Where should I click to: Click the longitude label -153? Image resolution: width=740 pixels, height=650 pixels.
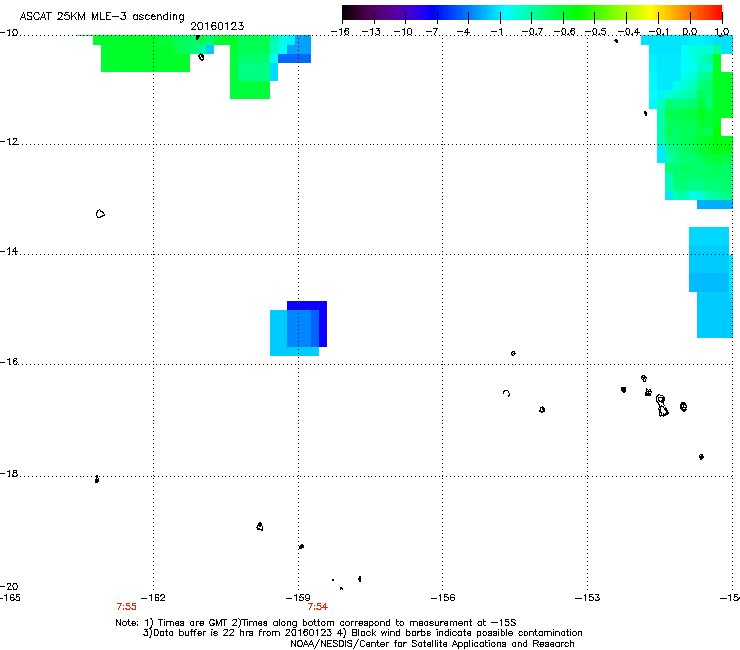click(588, 598)
